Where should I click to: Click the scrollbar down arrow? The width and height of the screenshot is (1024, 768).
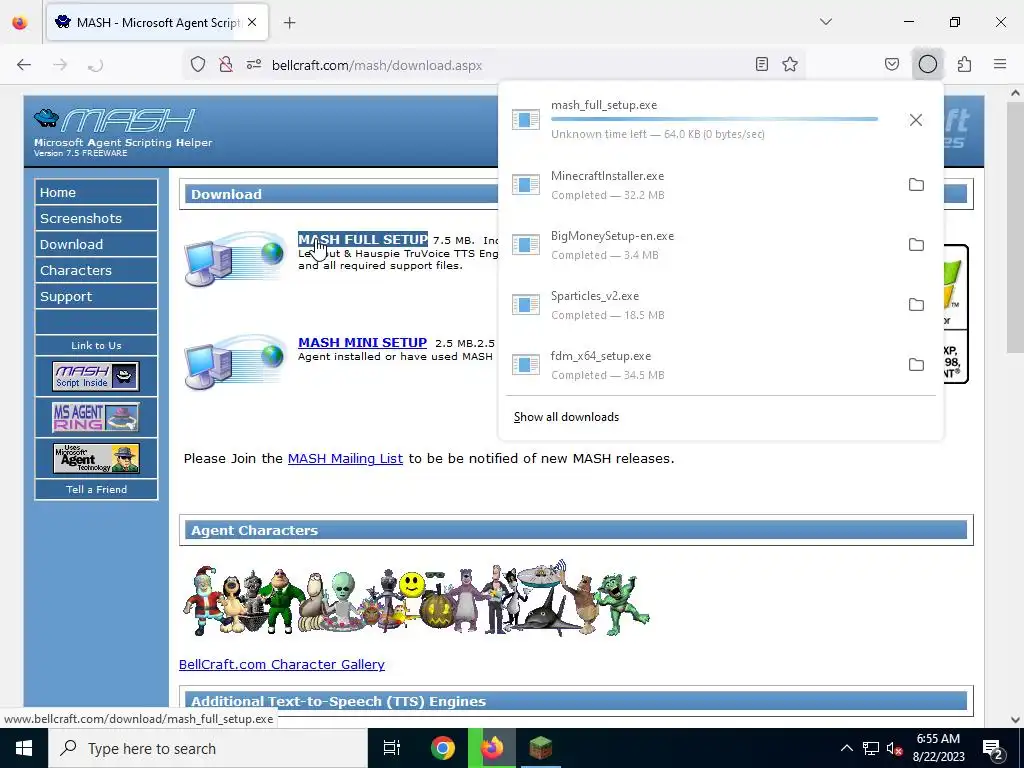pyautogui.click(x=1015, y=720)
